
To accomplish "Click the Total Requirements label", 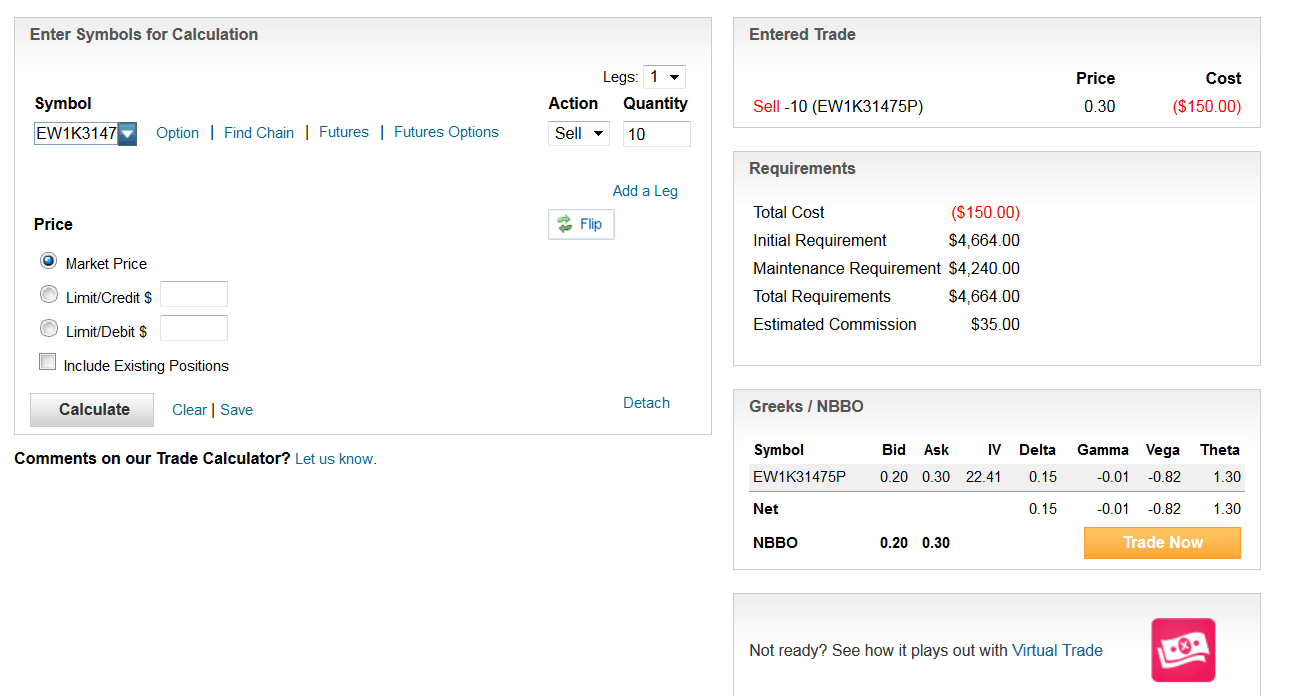I will [x=822, y=296].
